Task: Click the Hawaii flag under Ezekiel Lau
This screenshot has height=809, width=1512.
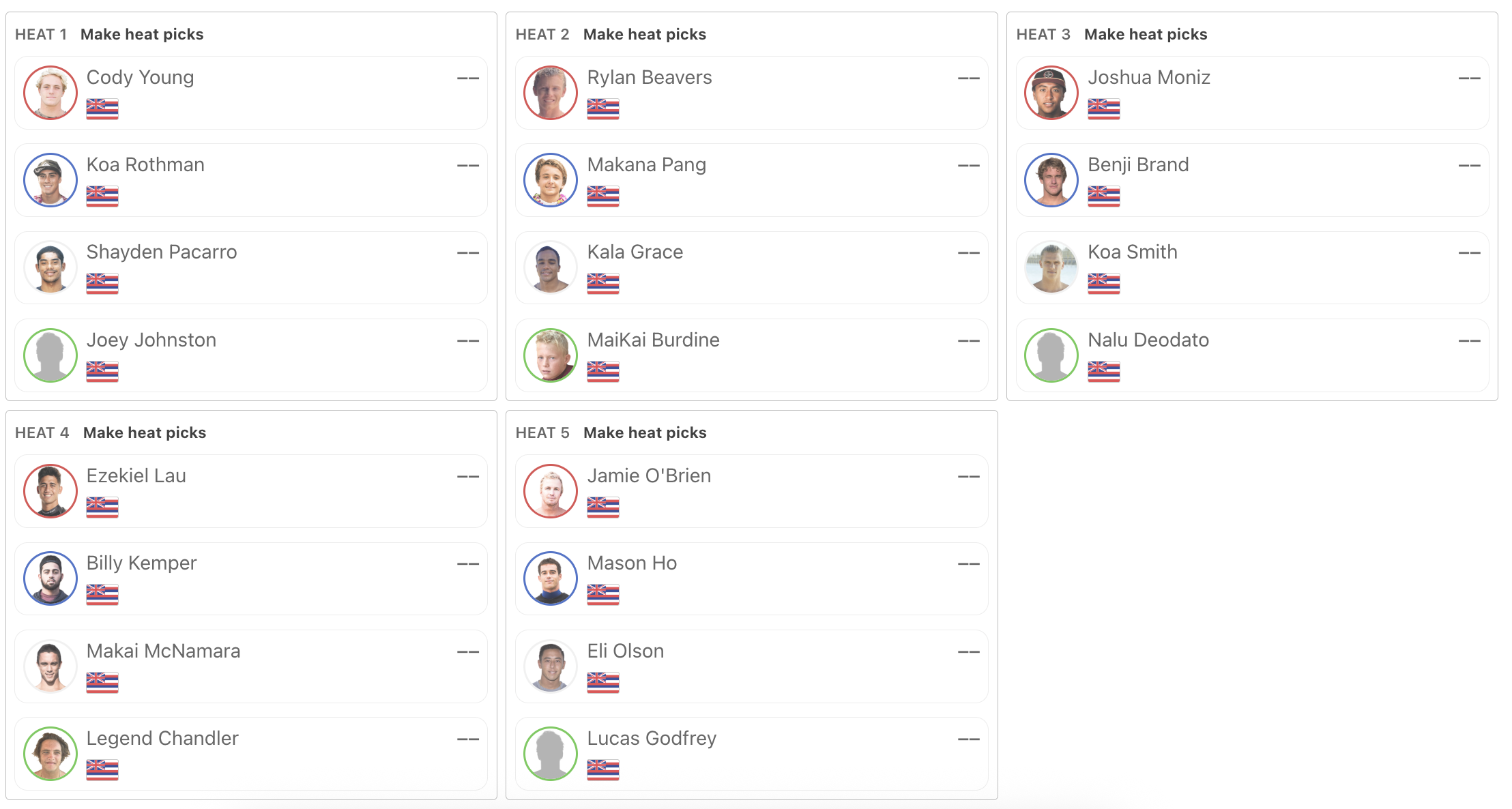Action: [x=102, y=507]
